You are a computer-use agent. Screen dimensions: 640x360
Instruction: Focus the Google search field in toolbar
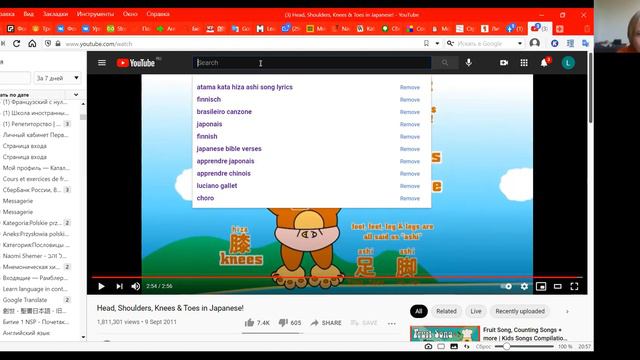point(486,43)
